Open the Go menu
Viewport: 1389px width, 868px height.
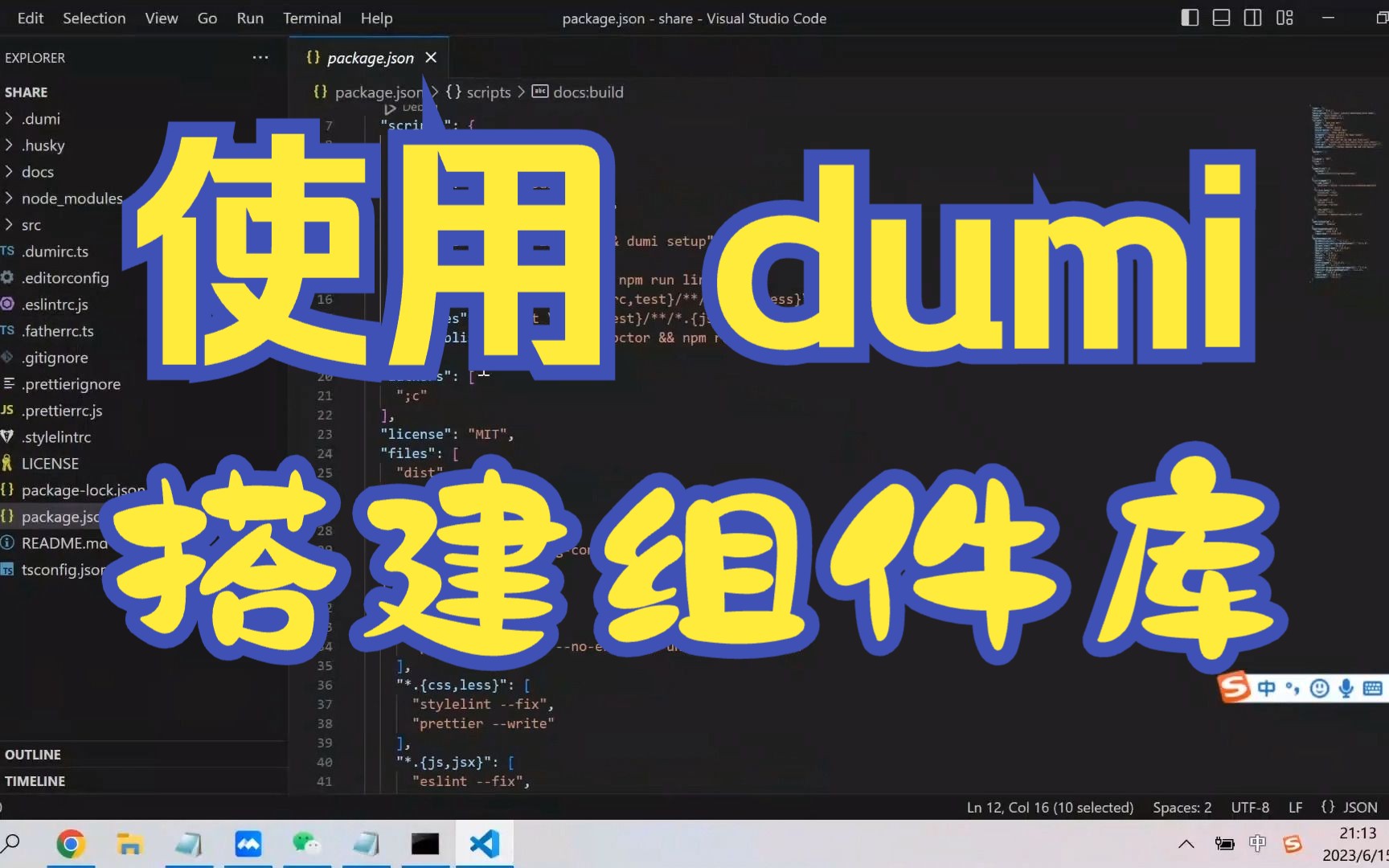207,18
